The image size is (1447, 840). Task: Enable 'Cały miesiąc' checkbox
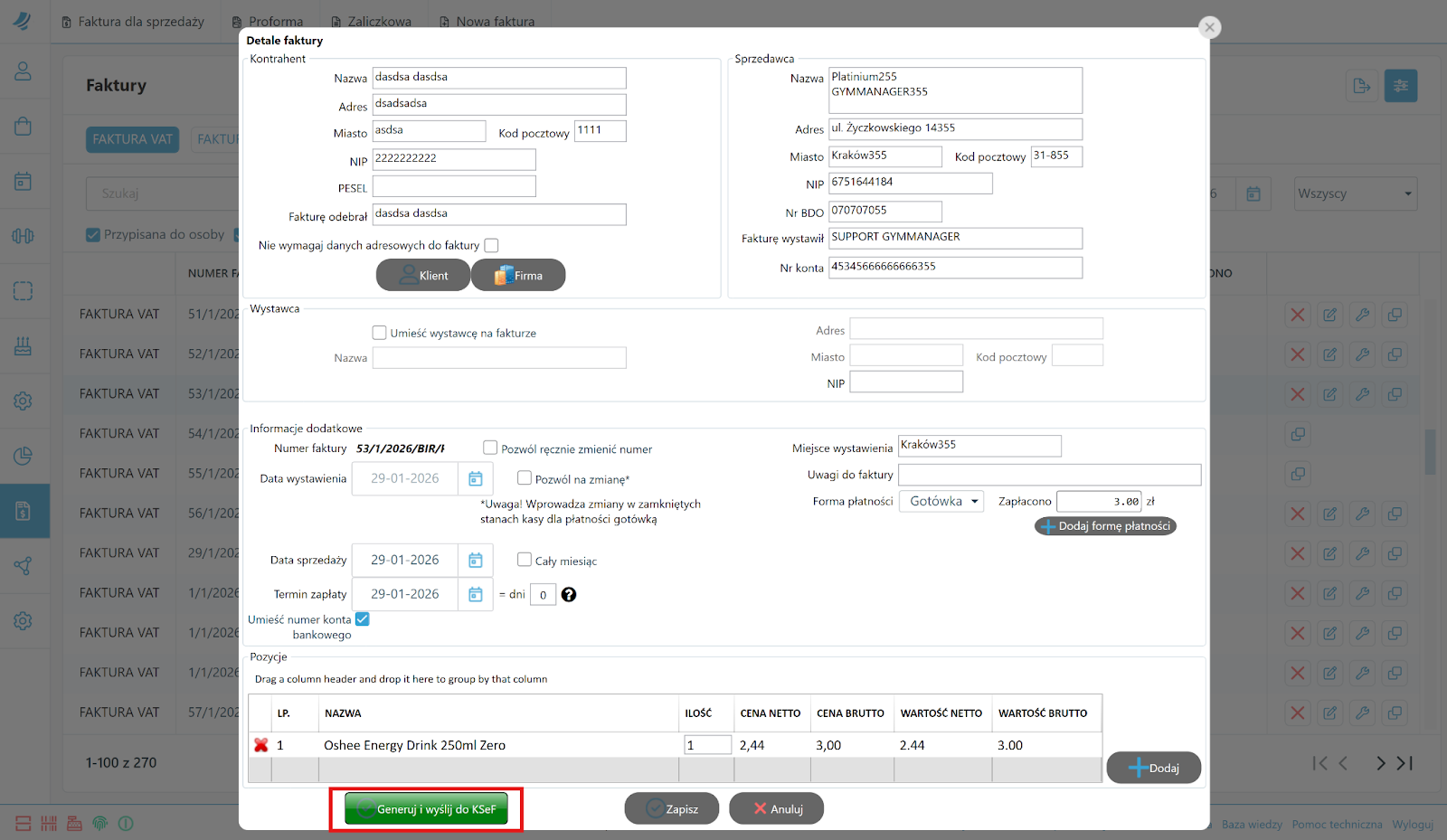524,560
